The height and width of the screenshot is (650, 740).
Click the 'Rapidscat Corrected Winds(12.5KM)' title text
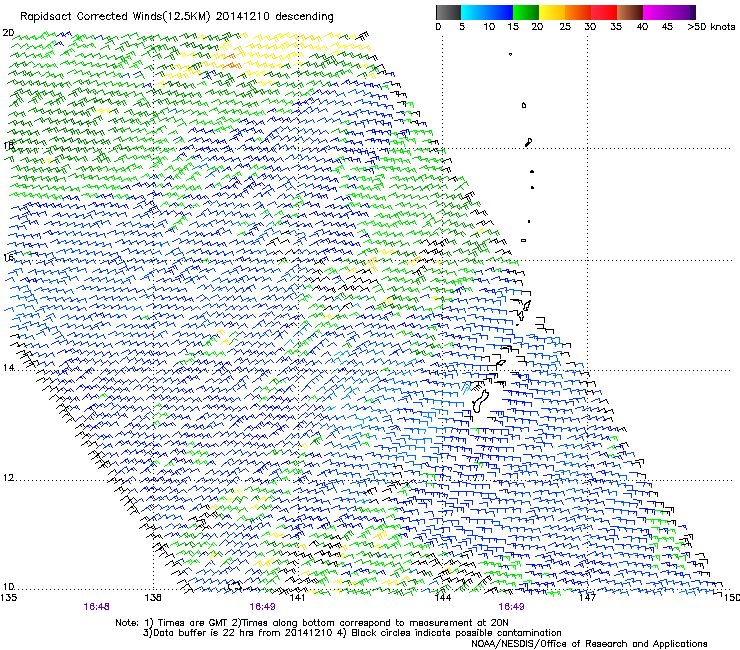115,17
